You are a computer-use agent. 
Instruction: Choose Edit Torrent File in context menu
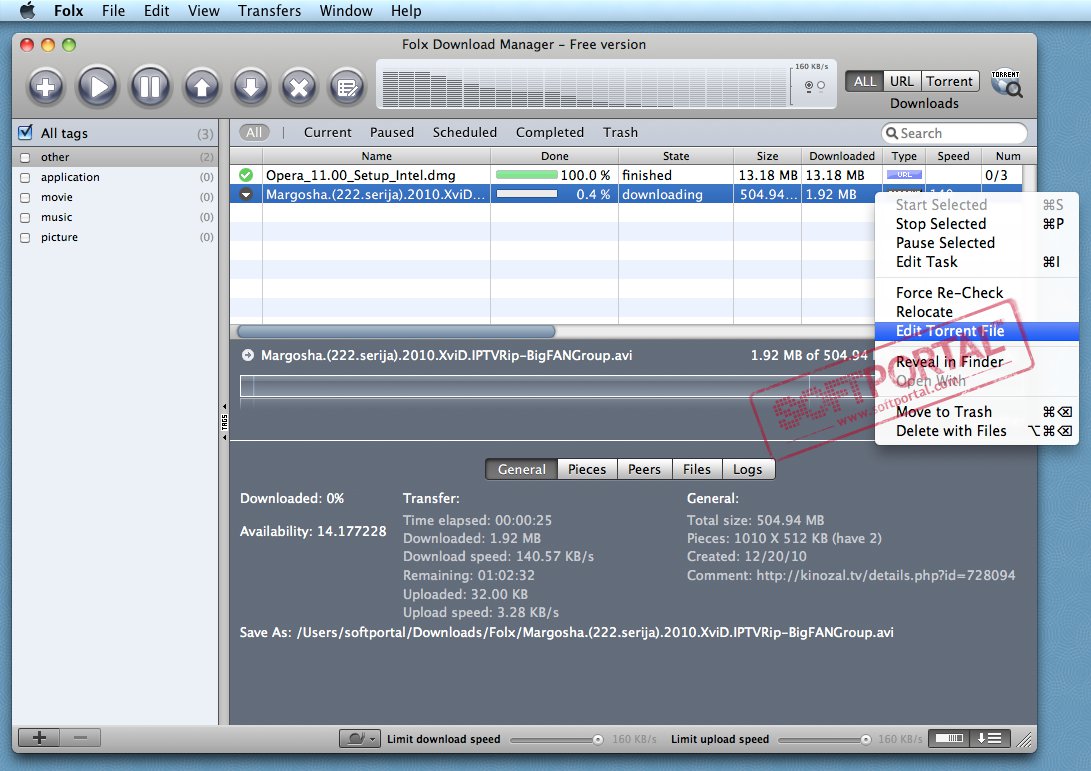point(976,331)
